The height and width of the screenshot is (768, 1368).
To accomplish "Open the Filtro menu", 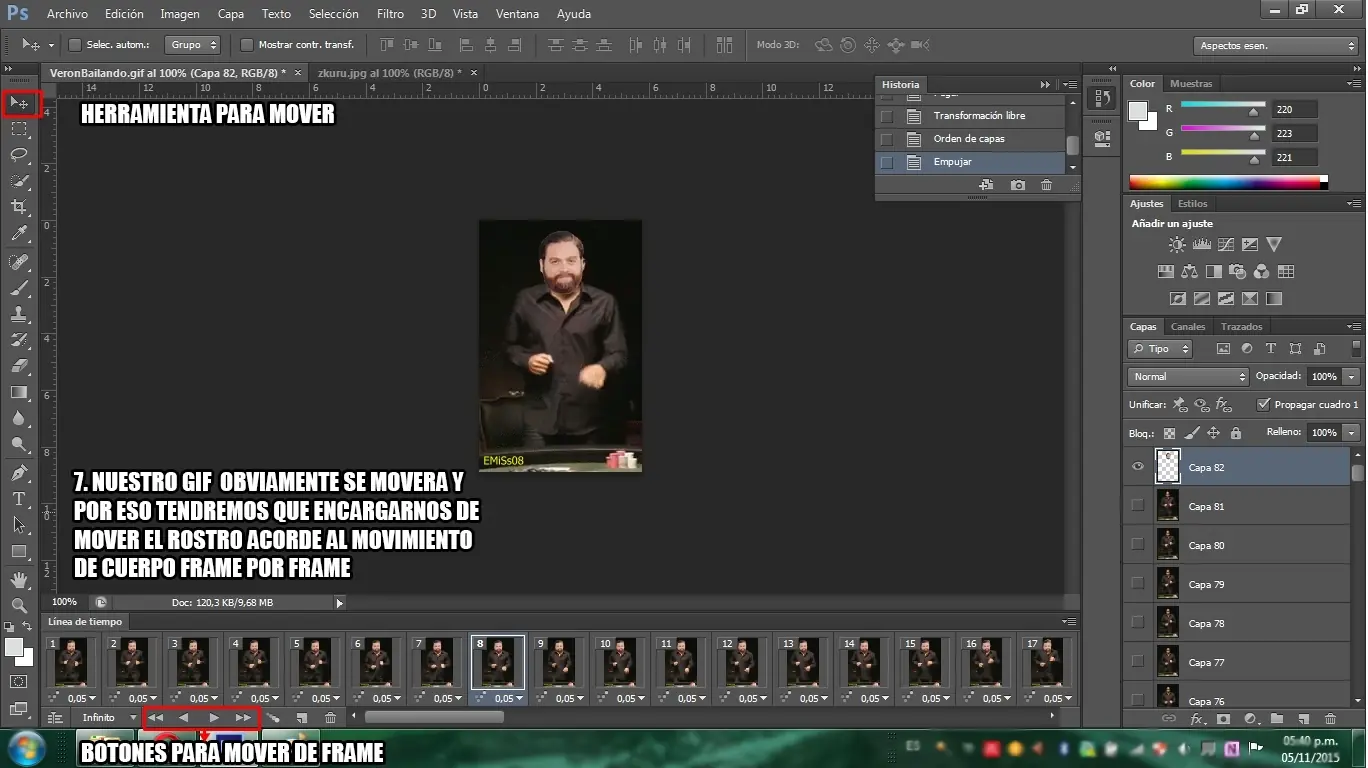I will (390, 14).
